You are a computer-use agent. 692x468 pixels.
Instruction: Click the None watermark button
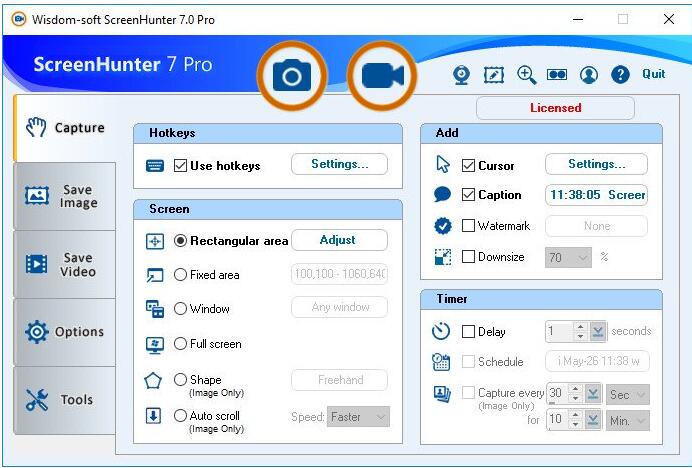pyautogui.click(x=597, y=226)
